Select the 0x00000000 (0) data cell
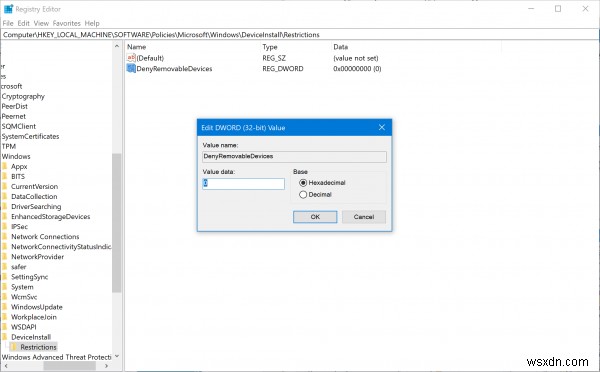This screenshot has width=600, height=372. point(357,69)
